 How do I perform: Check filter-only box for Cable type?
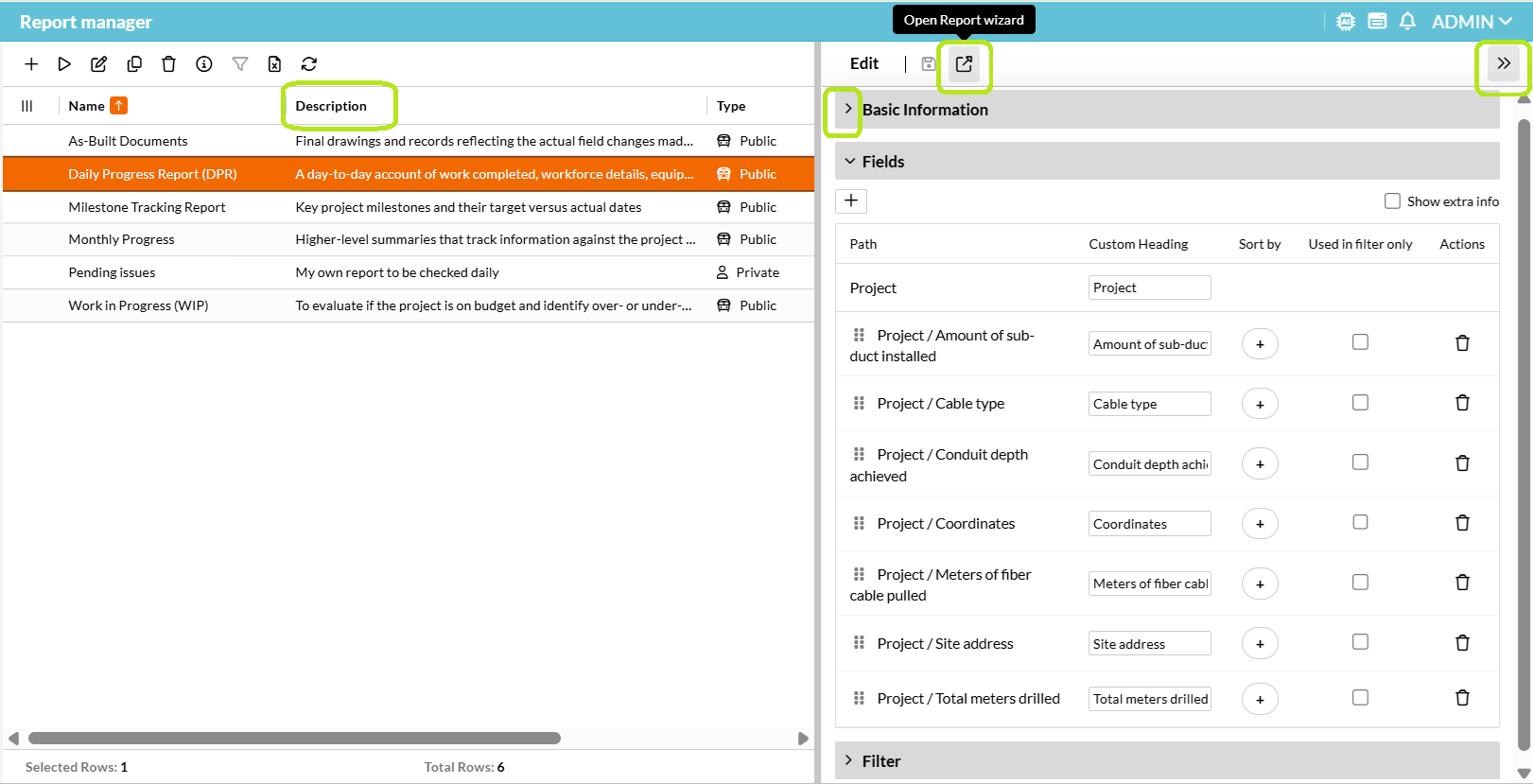(1360, 403)
